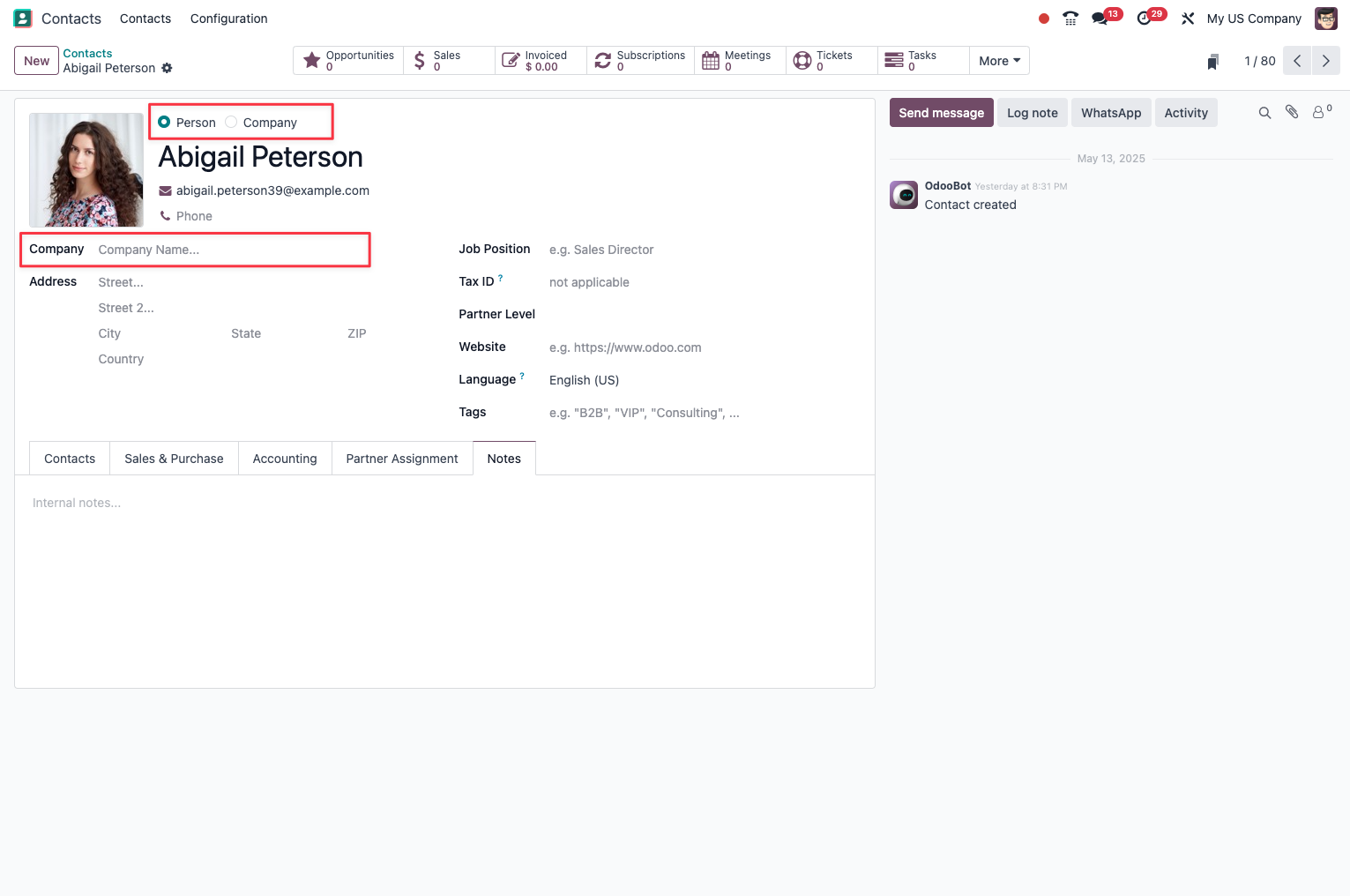Click the Send message button

(x=941, y=113)
